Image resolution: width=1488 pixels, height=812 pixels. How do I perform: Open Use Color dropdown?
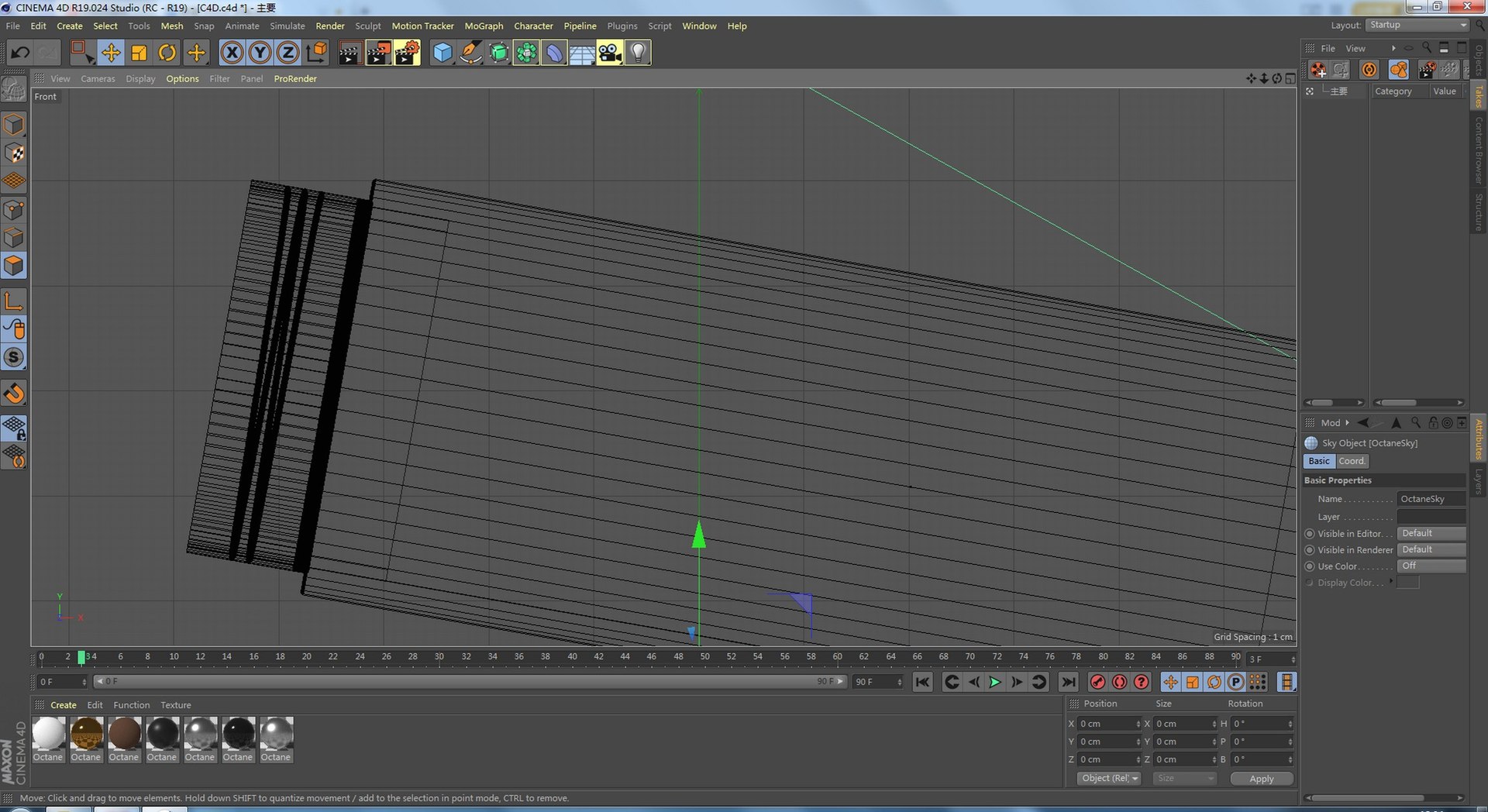pos(1431,566)
